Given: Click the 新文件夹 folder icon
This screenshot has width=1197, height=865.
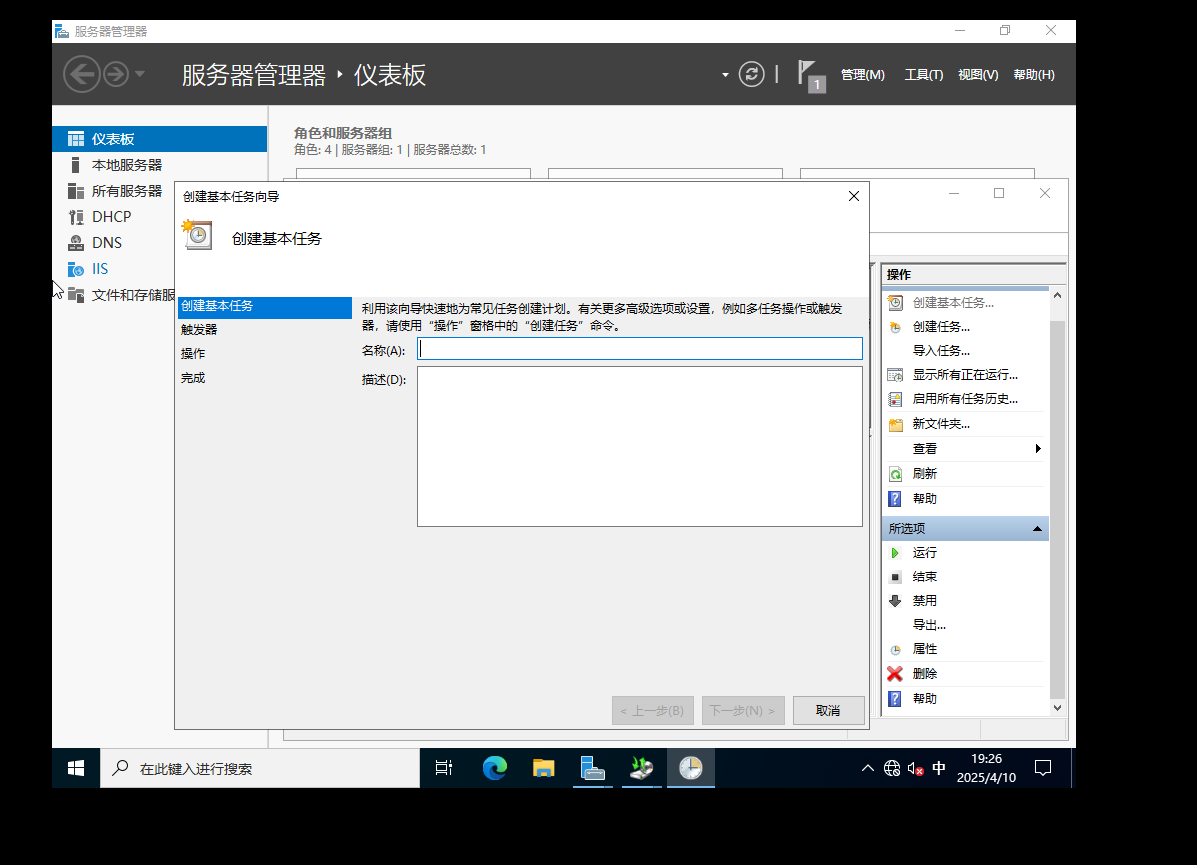Looking at the screenshot, I should tap(895, 424).
